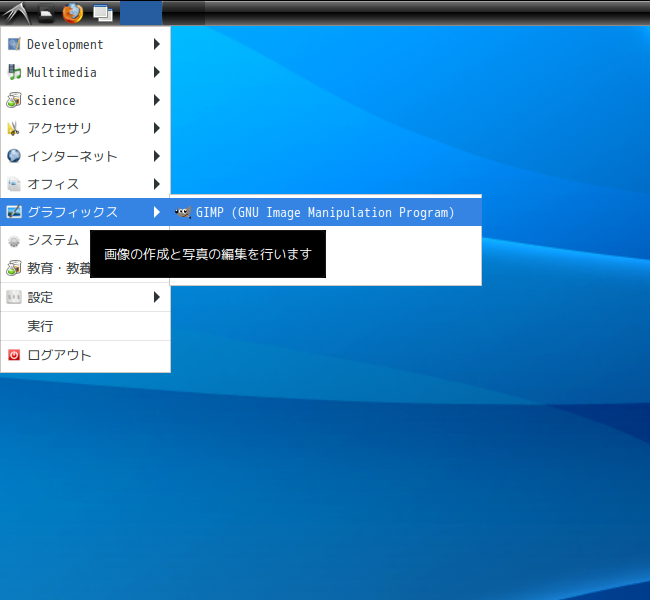Click the システム gear icon
The width and height of the screenshot is (650, 600).
point(14,240)
